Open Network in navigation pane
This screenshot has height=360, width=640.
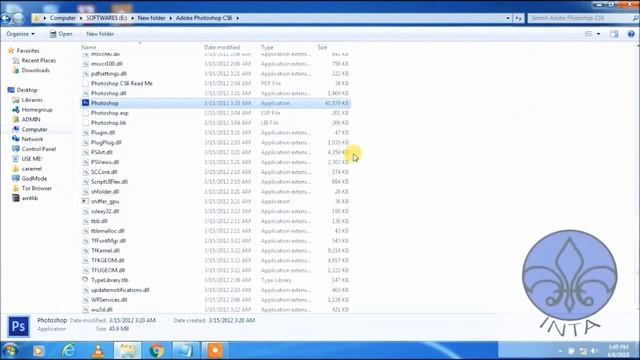click(32, 139)
